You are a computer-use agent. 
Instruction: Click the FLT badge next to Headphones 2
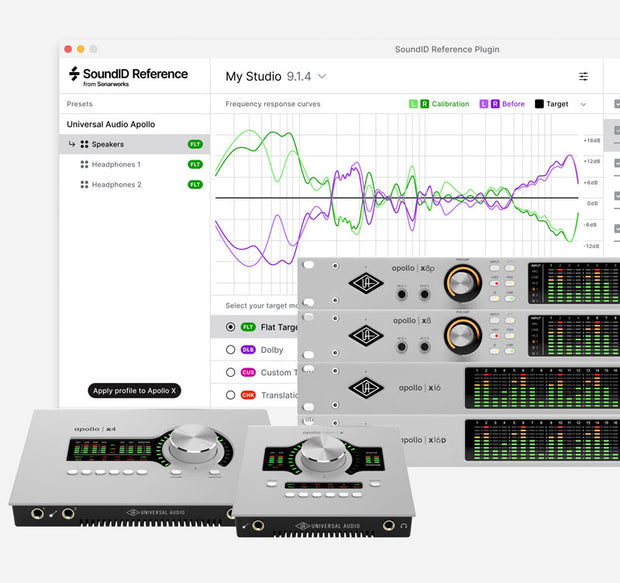(195, 184)
